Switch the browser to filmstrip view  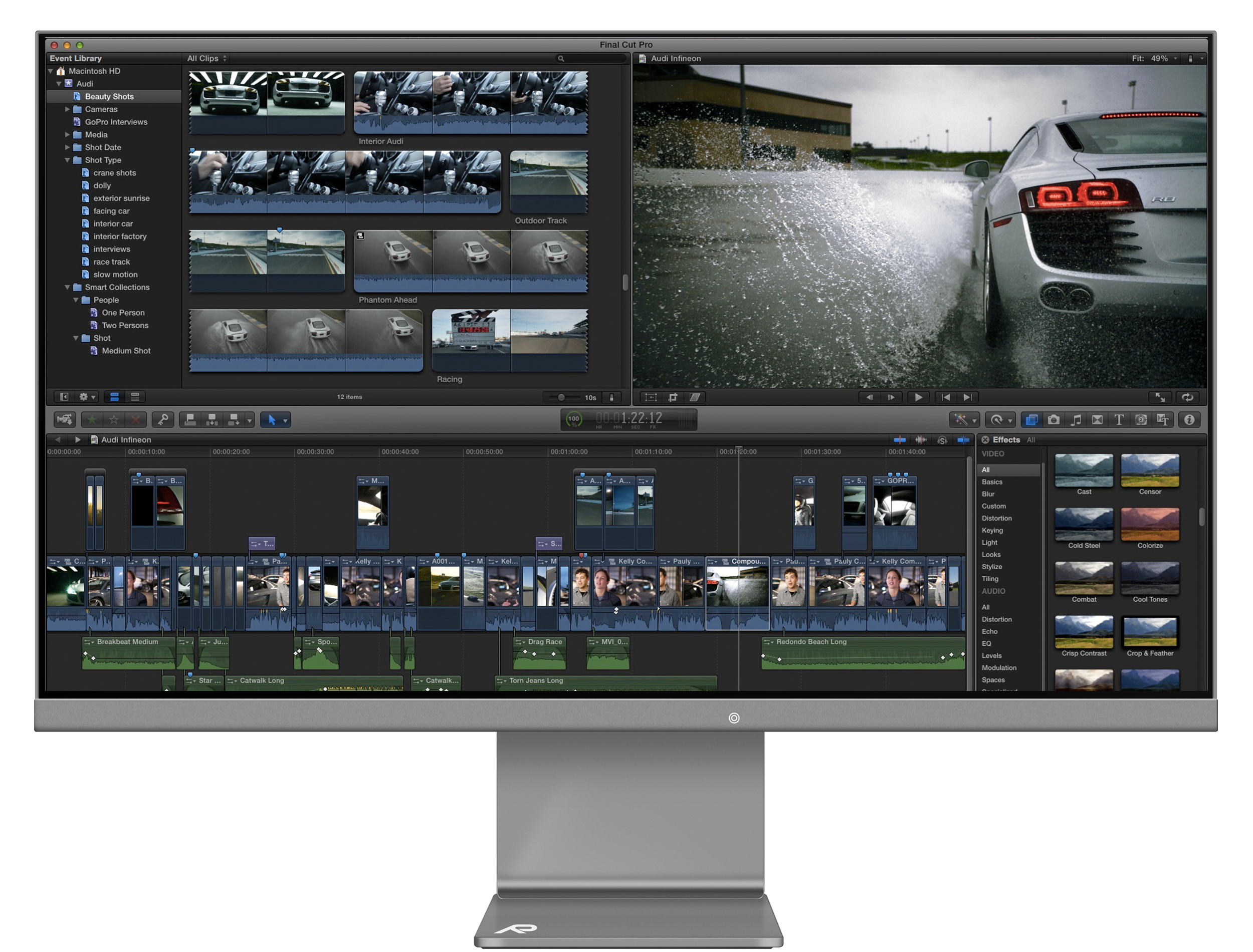coord(114,397)
